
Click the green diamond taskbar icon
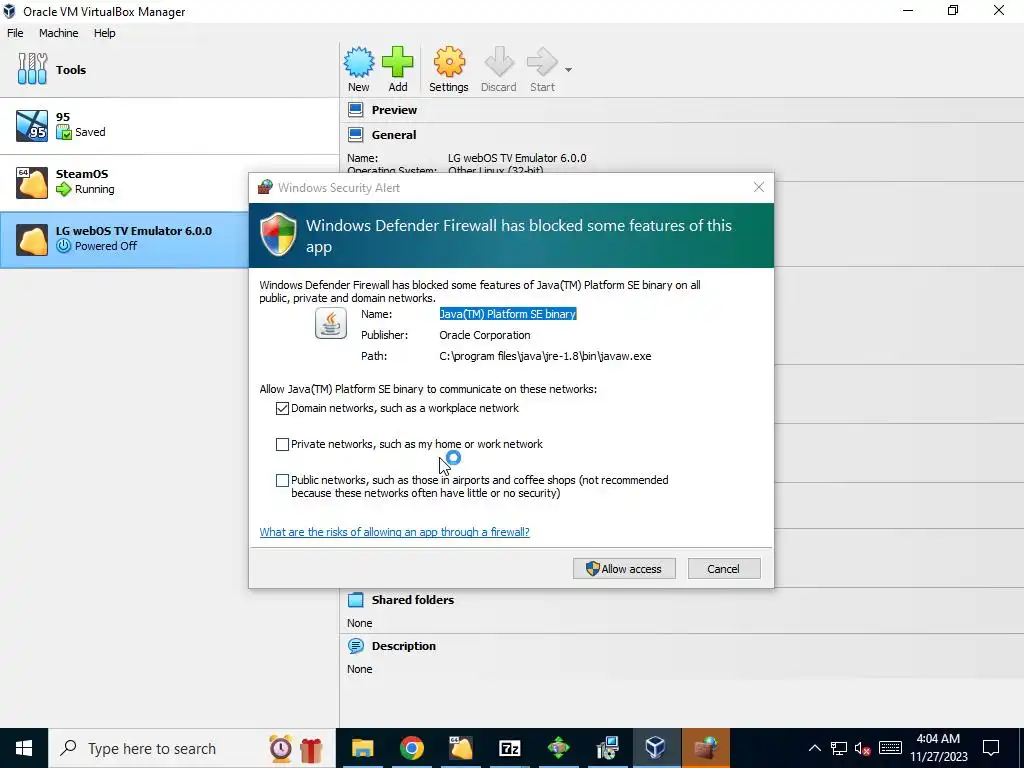click(558, 748)
